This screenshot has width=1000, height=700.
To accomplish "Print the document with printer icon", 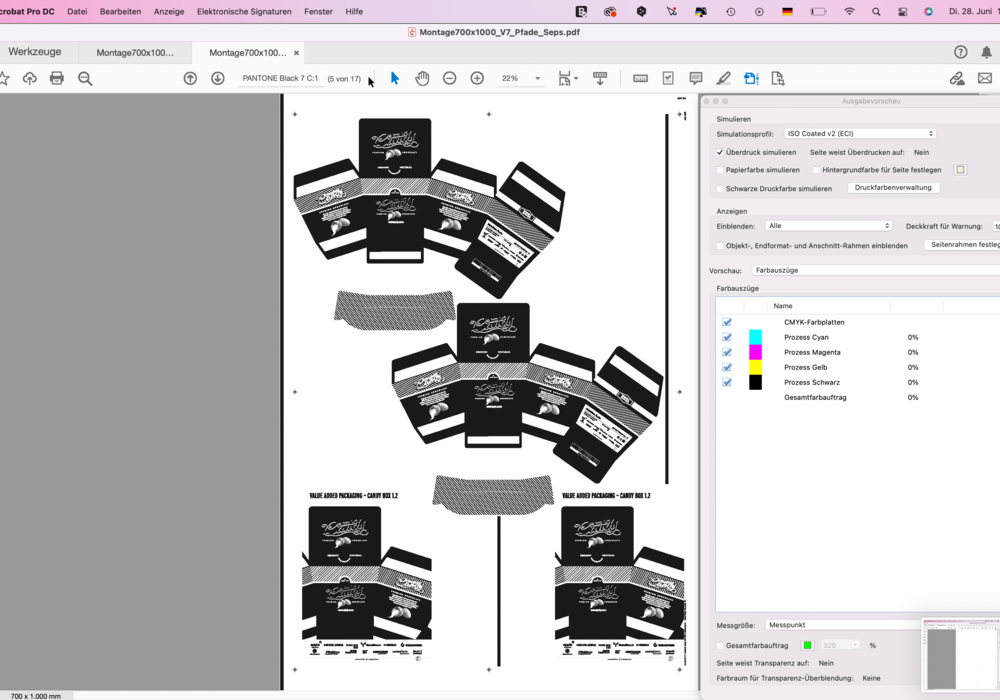I will (x=57, y=78).
